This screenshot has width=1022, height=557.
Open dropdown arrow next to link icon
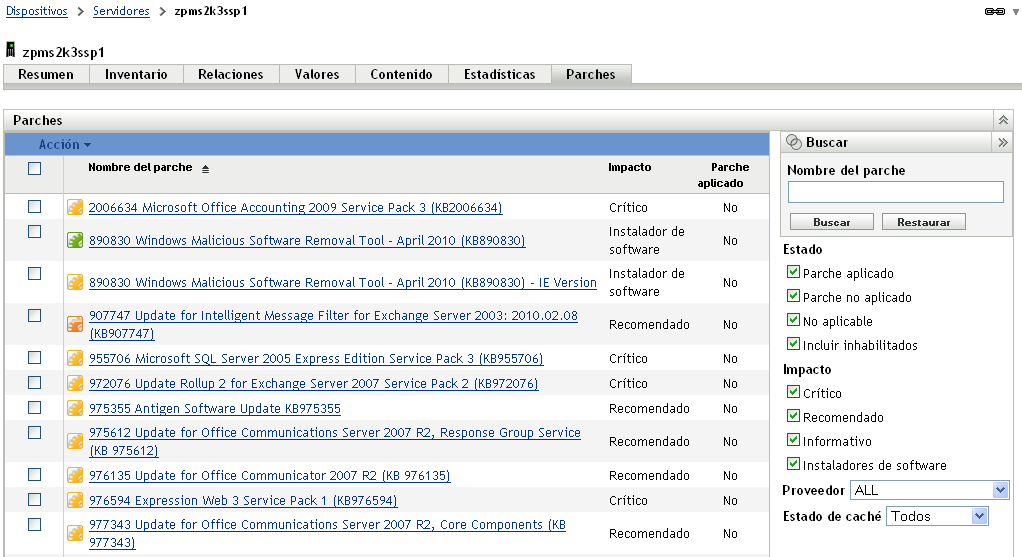(1015, 11)
